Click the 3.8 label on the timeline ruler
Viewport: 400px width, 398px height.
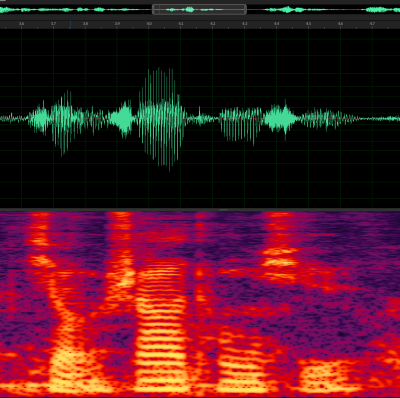(85, 24)
